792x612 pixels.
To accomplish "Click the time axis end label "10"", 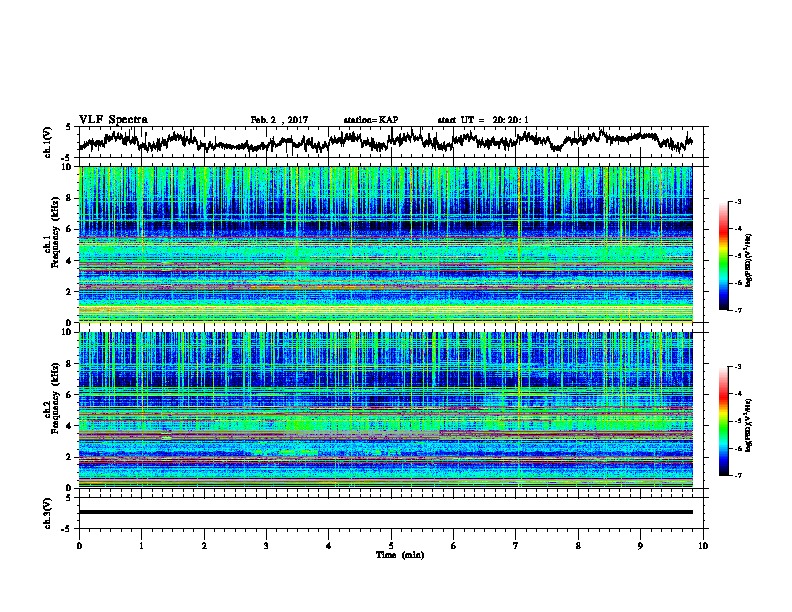I will point(703,546).
